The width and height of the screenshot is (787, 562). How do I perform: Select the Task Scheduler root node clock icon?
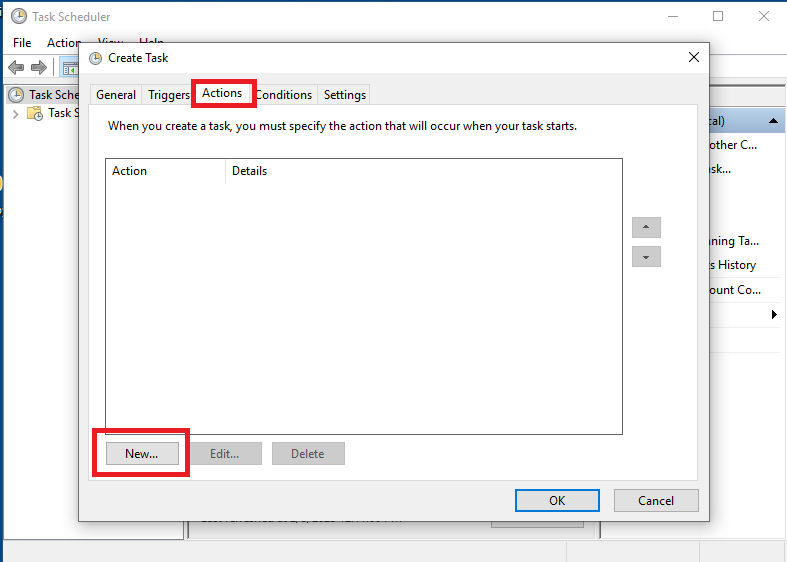[16, 95]
